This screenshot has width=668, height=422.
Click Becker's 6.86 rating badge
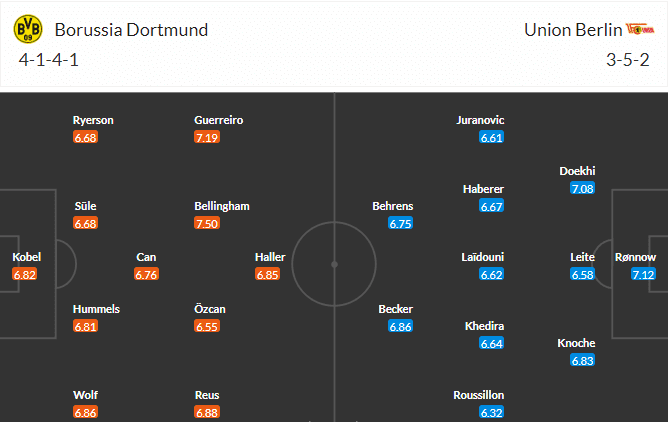pos(400,326)
